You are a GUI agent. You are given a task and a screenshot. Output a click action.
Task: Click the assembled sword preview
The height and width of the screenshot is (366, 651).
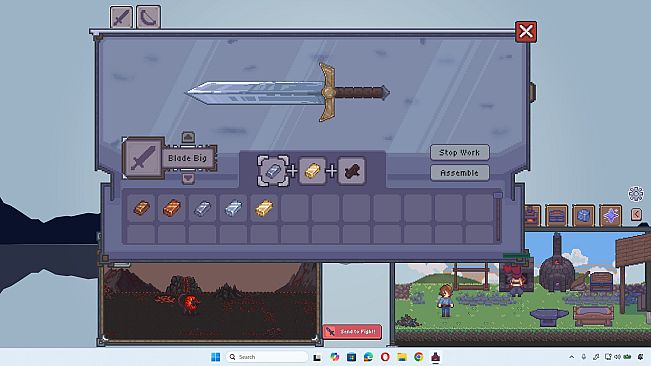click(287, 92)
